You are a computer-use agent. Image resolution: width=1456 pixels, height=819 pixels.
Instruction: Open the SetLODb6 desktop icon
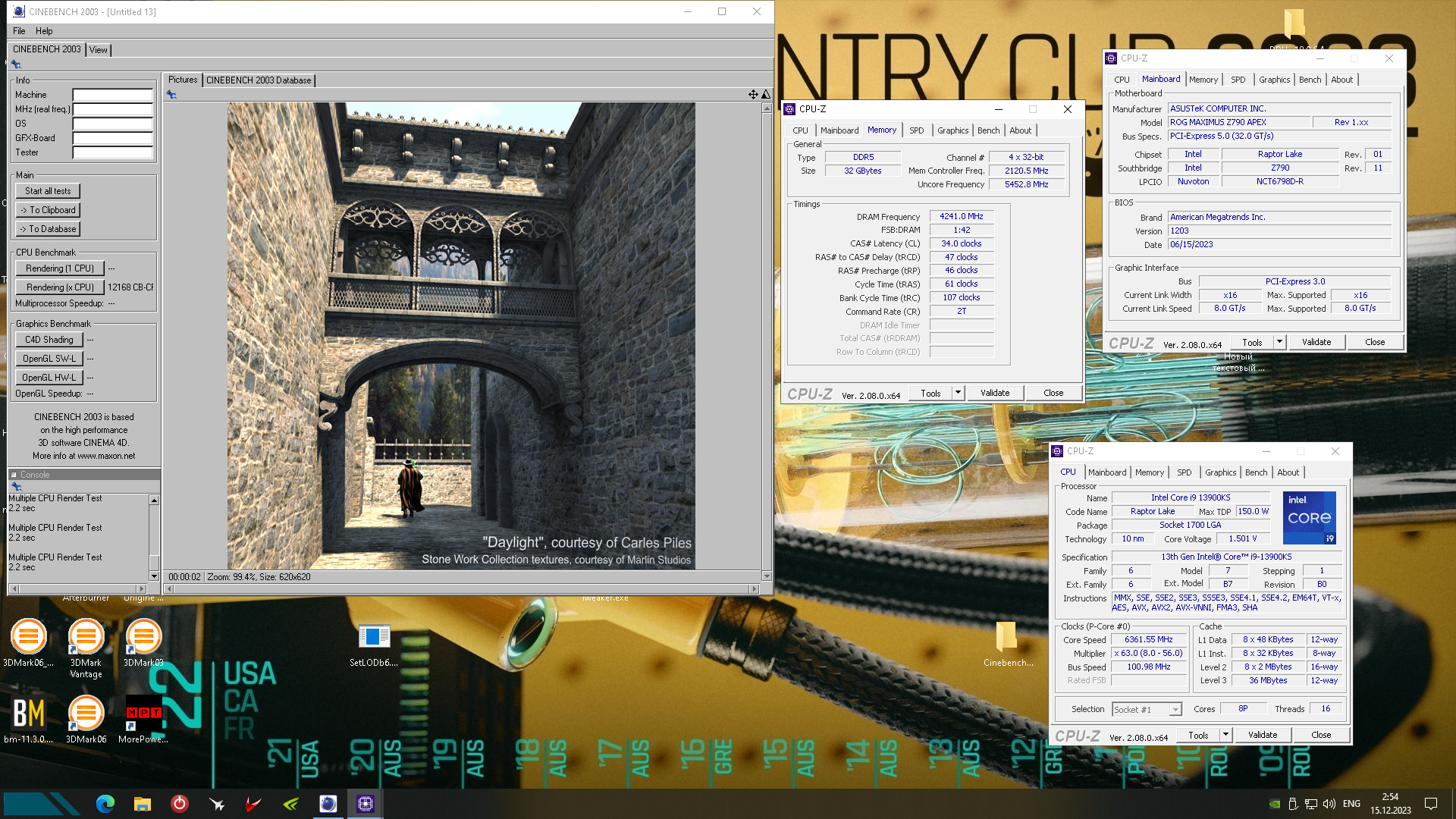[x=374, y=645]
